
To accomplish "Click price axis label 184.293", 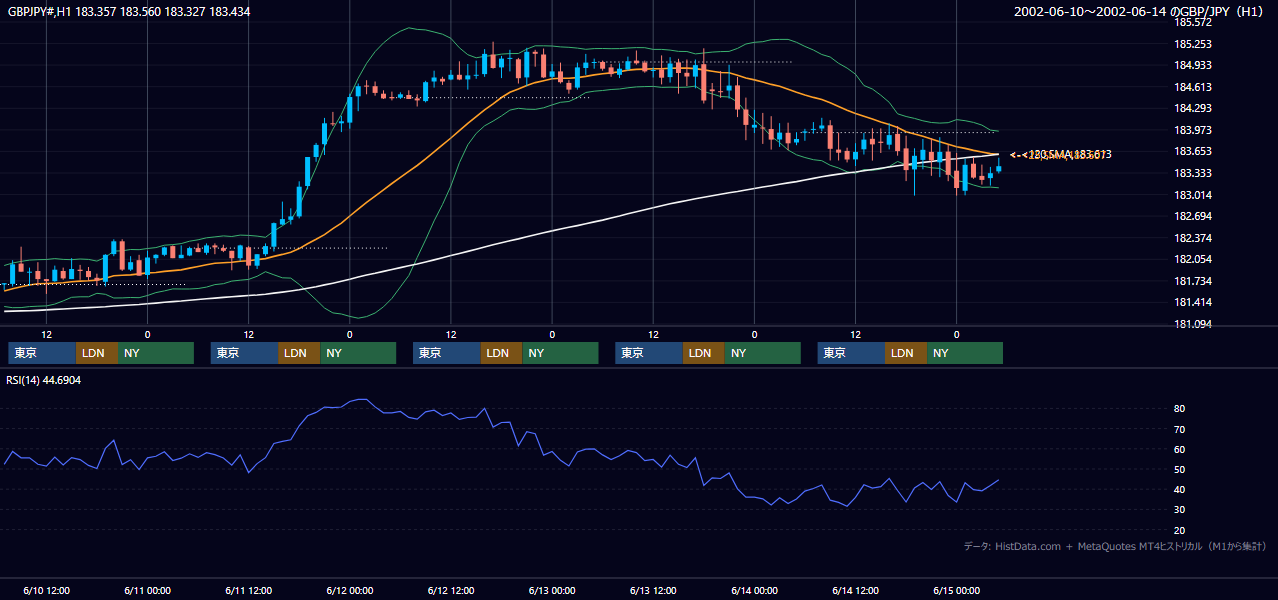I will 1192,108.
